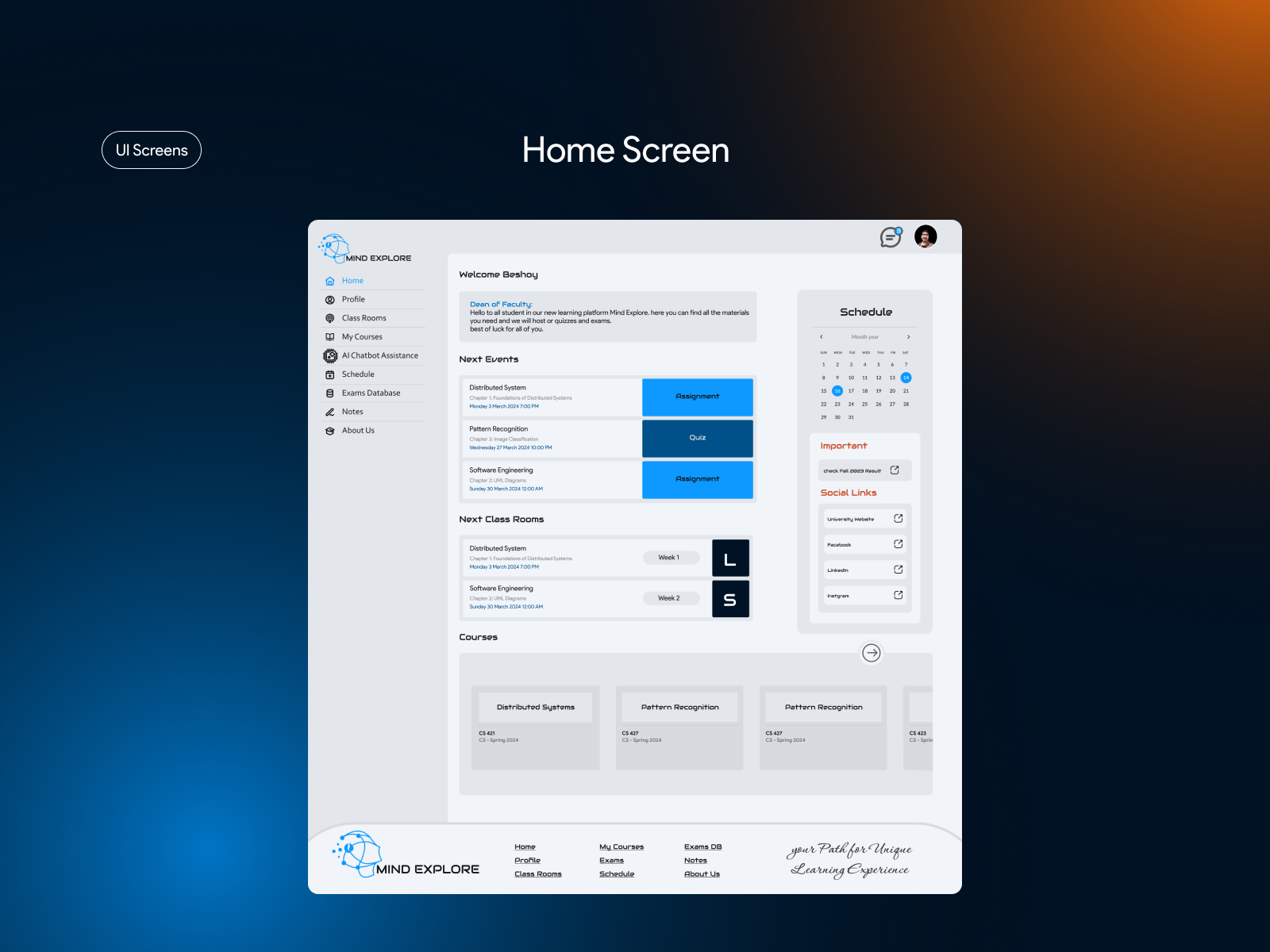Click the user profile avatar

pos(926,236)
